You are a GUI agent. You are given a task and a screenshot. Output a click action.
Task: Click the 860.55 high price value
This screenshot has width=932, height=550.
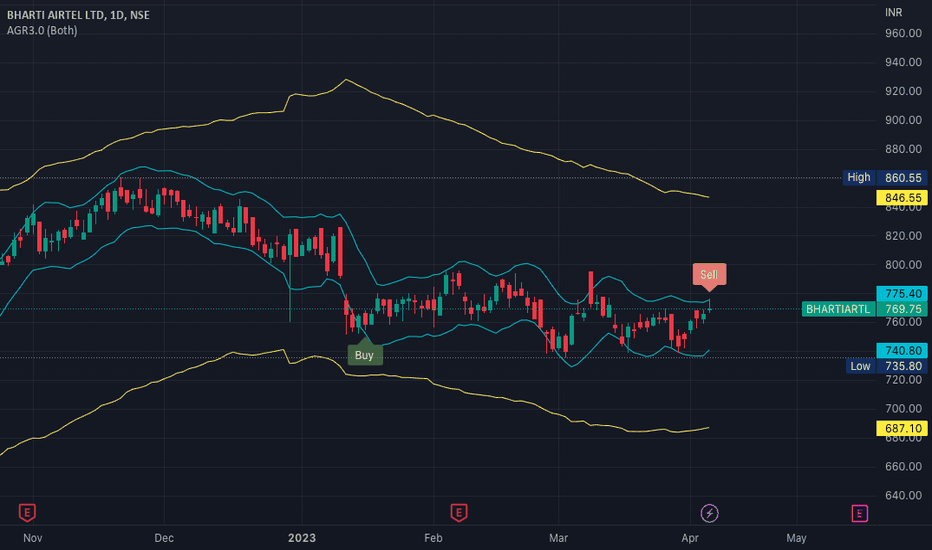coord(902,178)
